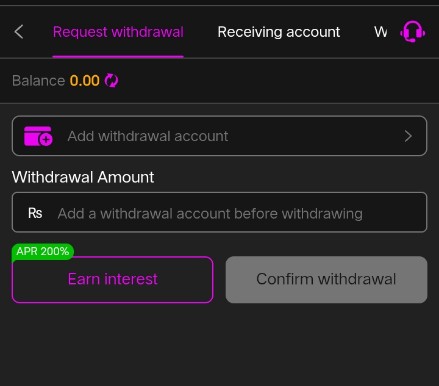
Task: Click the Balance label text
Action: pos(38,81)
